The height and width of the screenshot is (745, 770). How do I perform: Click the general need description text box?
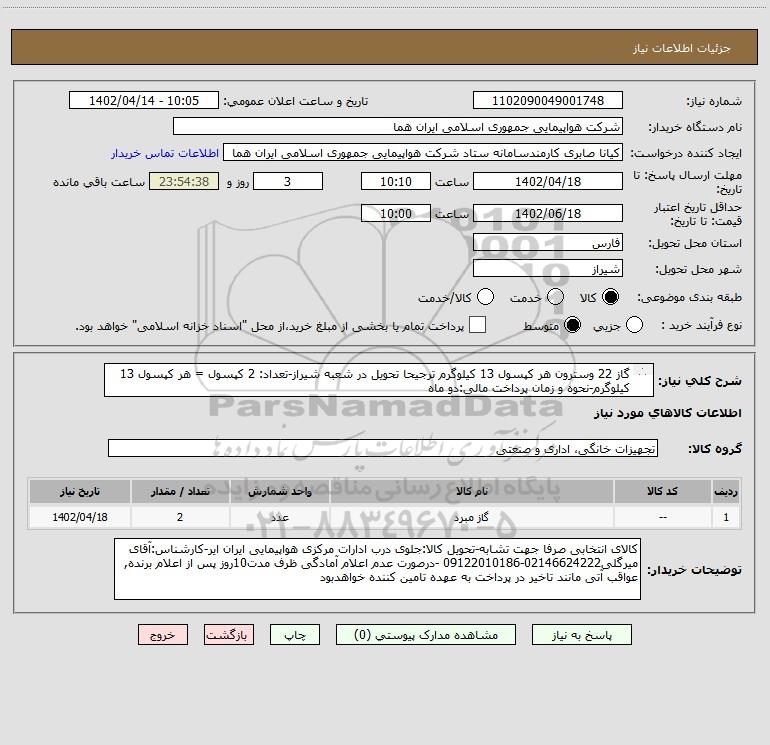(379, 381)
